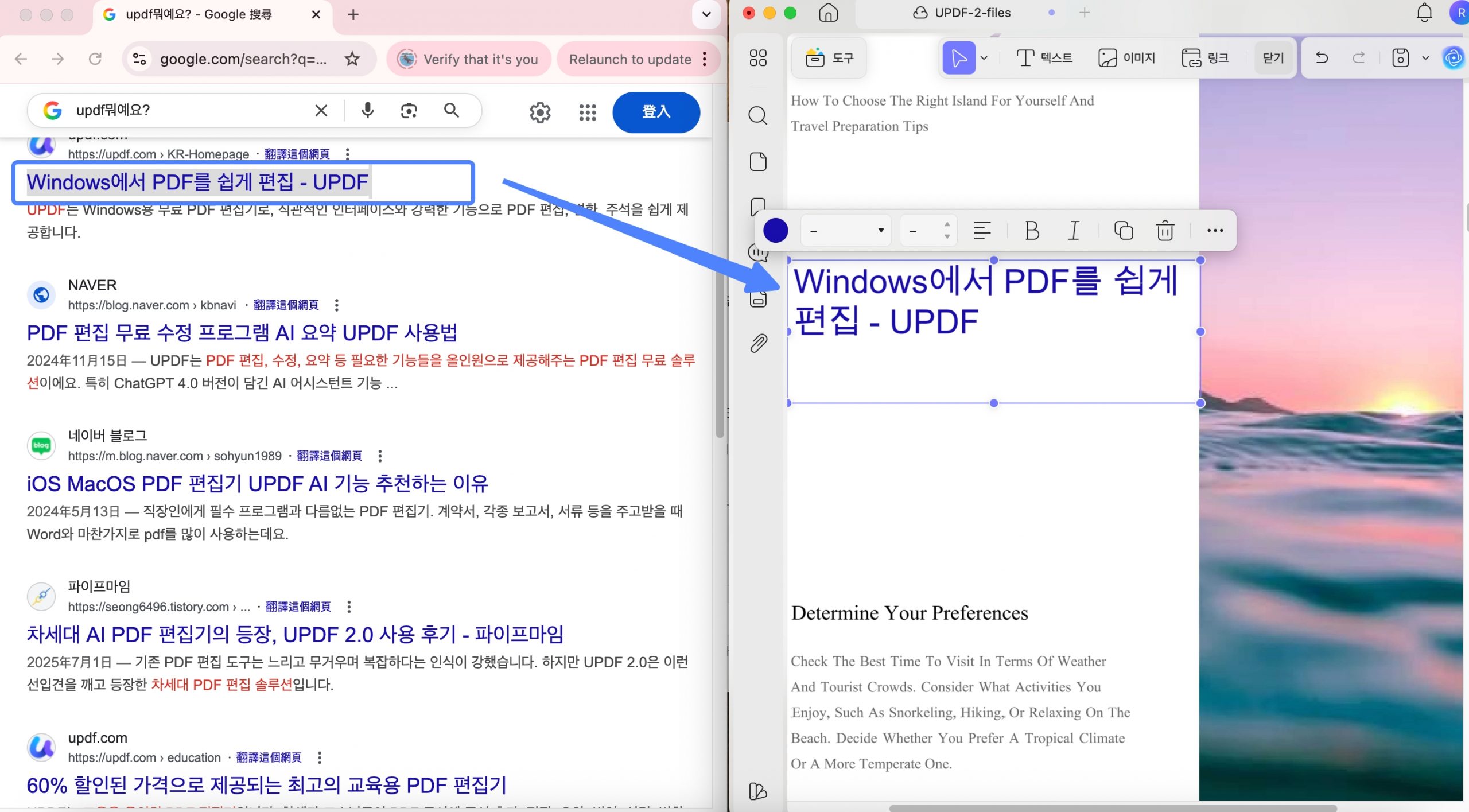
Task: Open text alignment options in floating toolbar
Action: [x=982, y=231]
